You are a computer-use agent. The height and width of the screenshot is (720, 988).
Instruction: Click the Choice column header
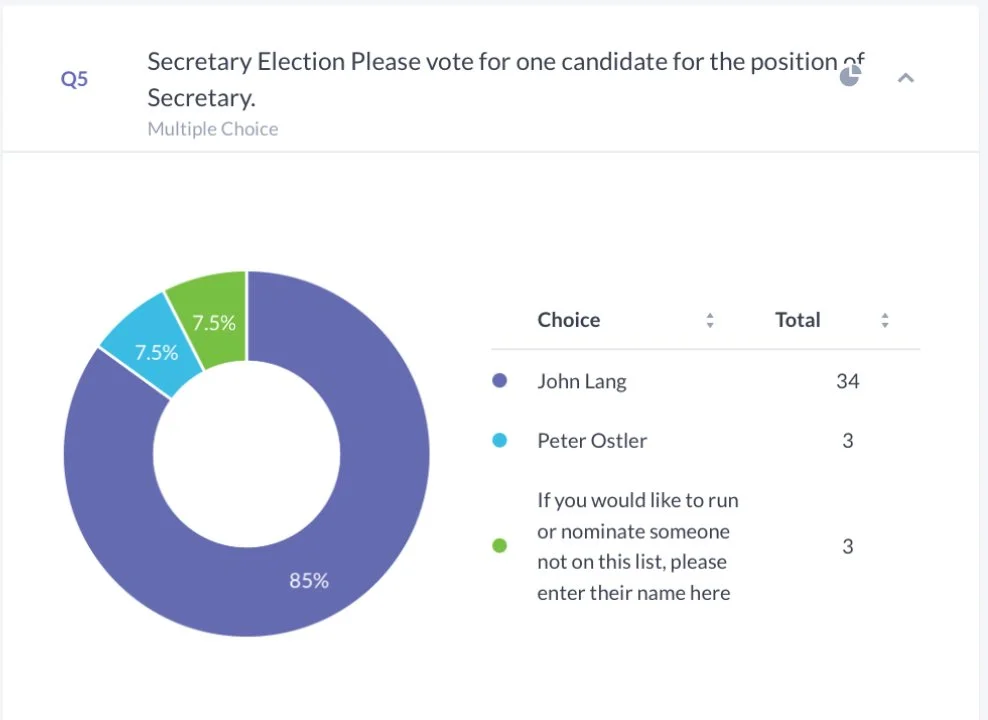(569, 320)
